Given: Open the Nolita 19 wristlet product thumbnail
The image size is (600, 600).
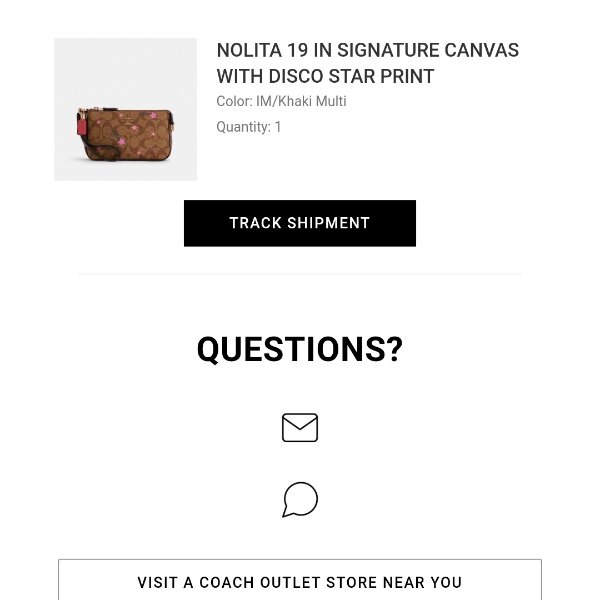Looking at the screenshot, I should (x=125, y=109).
